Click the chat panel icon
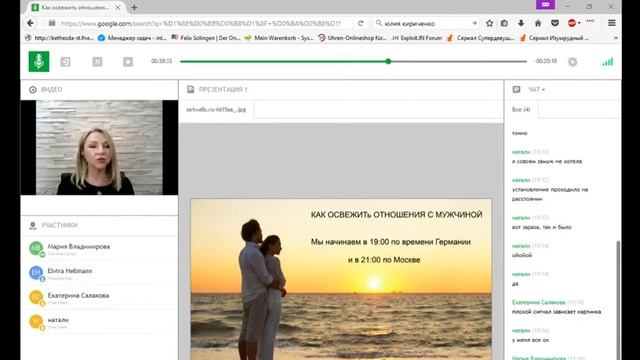 [x=516, y=89]
